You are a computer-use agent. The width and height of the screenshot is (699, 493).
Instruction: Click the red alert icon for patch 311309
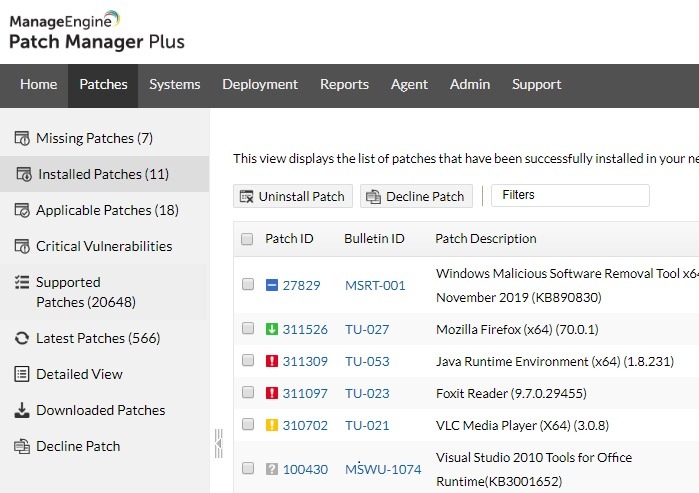(272, 361)
